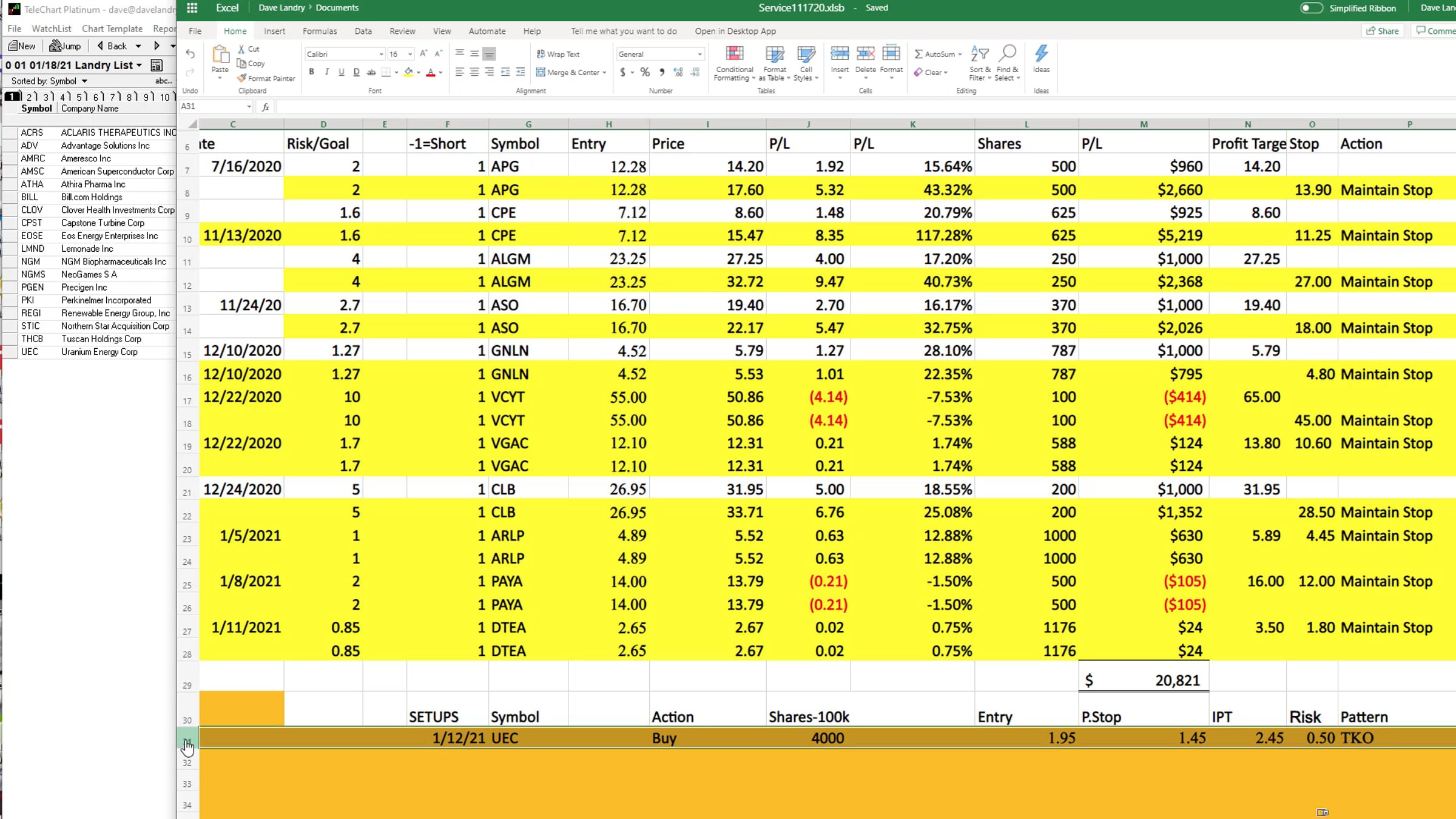Toggle left text alignment
Viewport: 1456px width, 819px height.
[459, 72]
